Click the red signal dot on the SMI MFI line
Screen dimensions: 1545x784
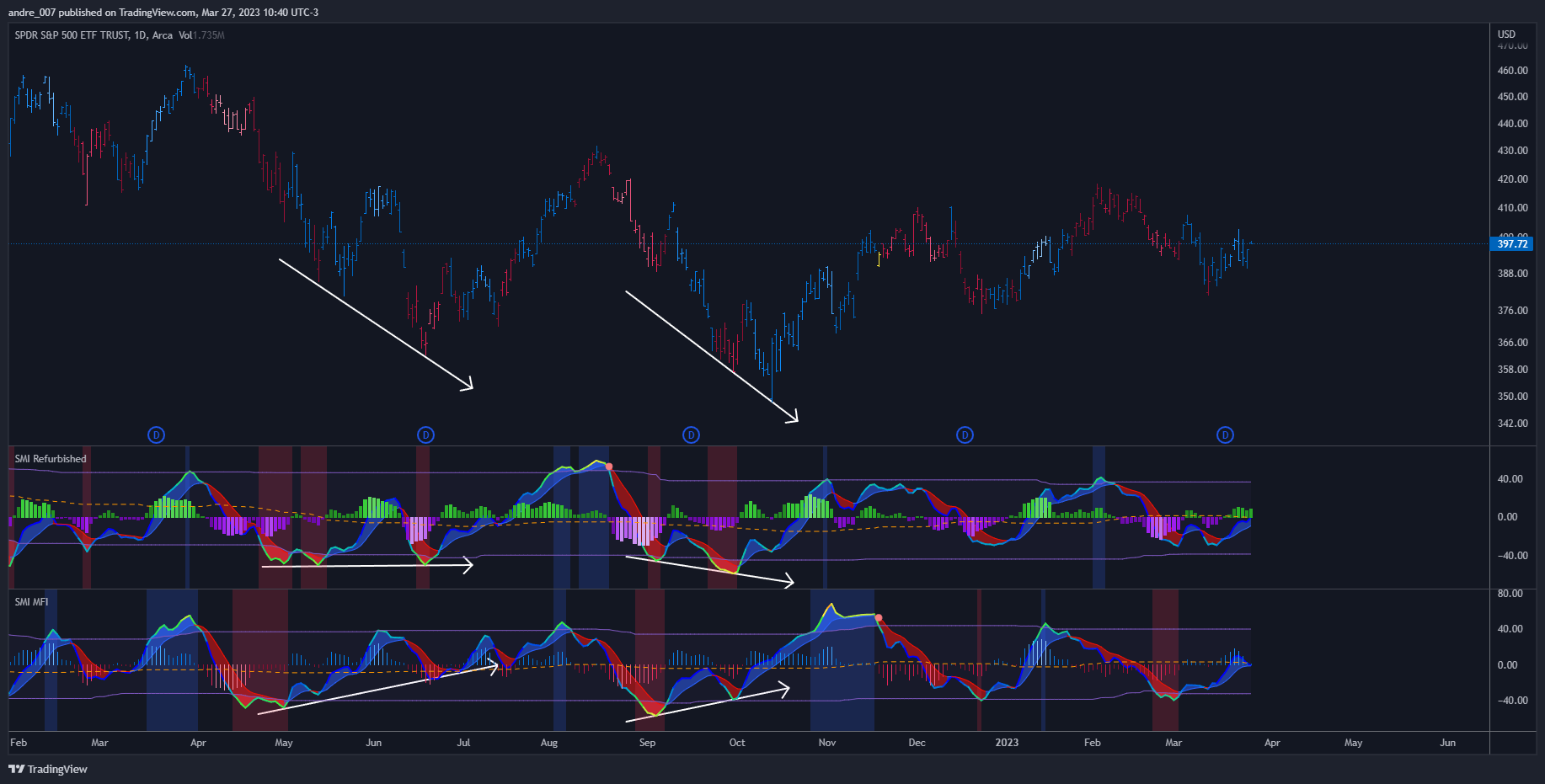[x=879, y=618]
